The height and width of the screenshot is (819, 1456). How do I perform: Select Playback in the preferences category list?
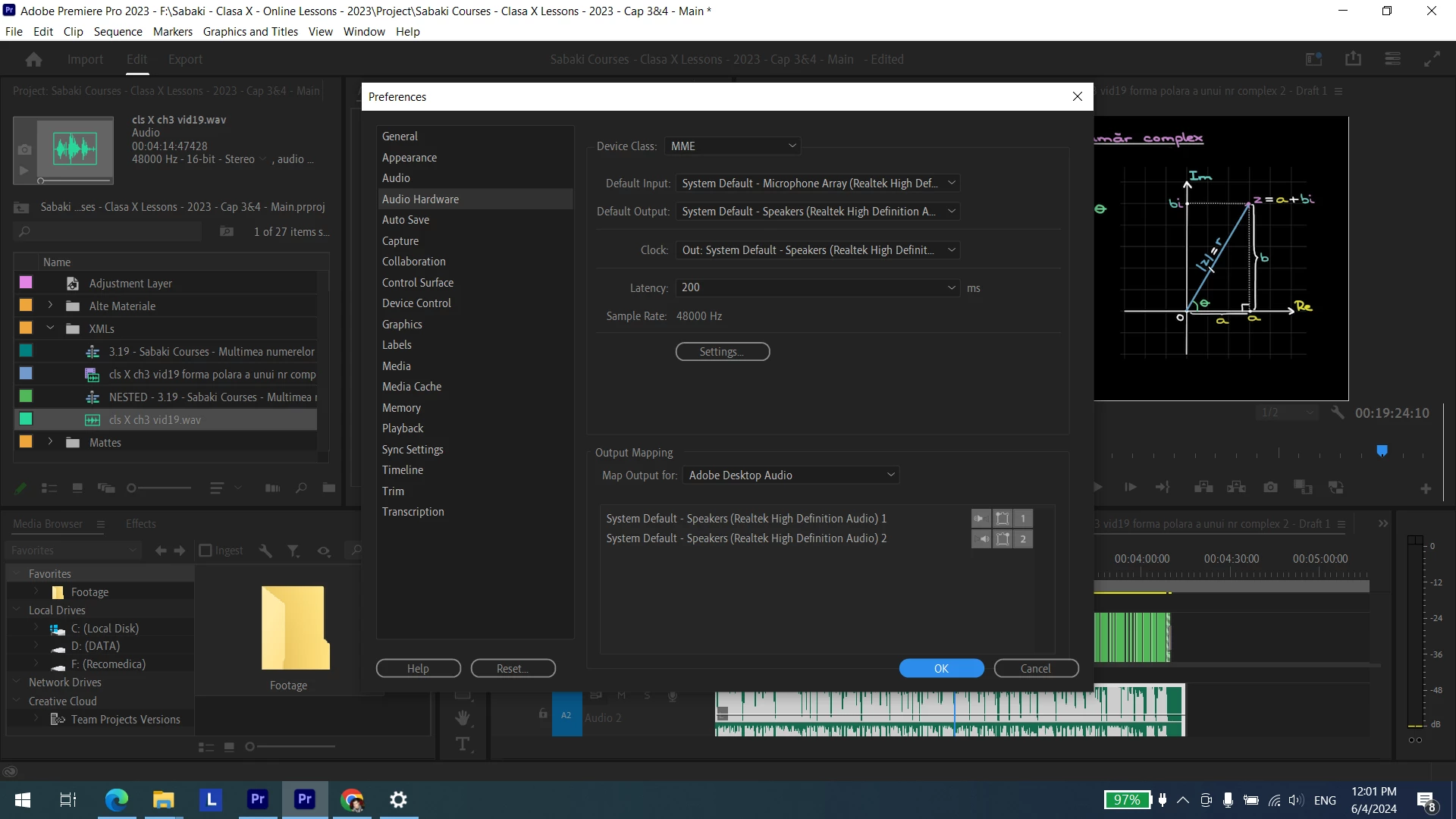(403, 428)
